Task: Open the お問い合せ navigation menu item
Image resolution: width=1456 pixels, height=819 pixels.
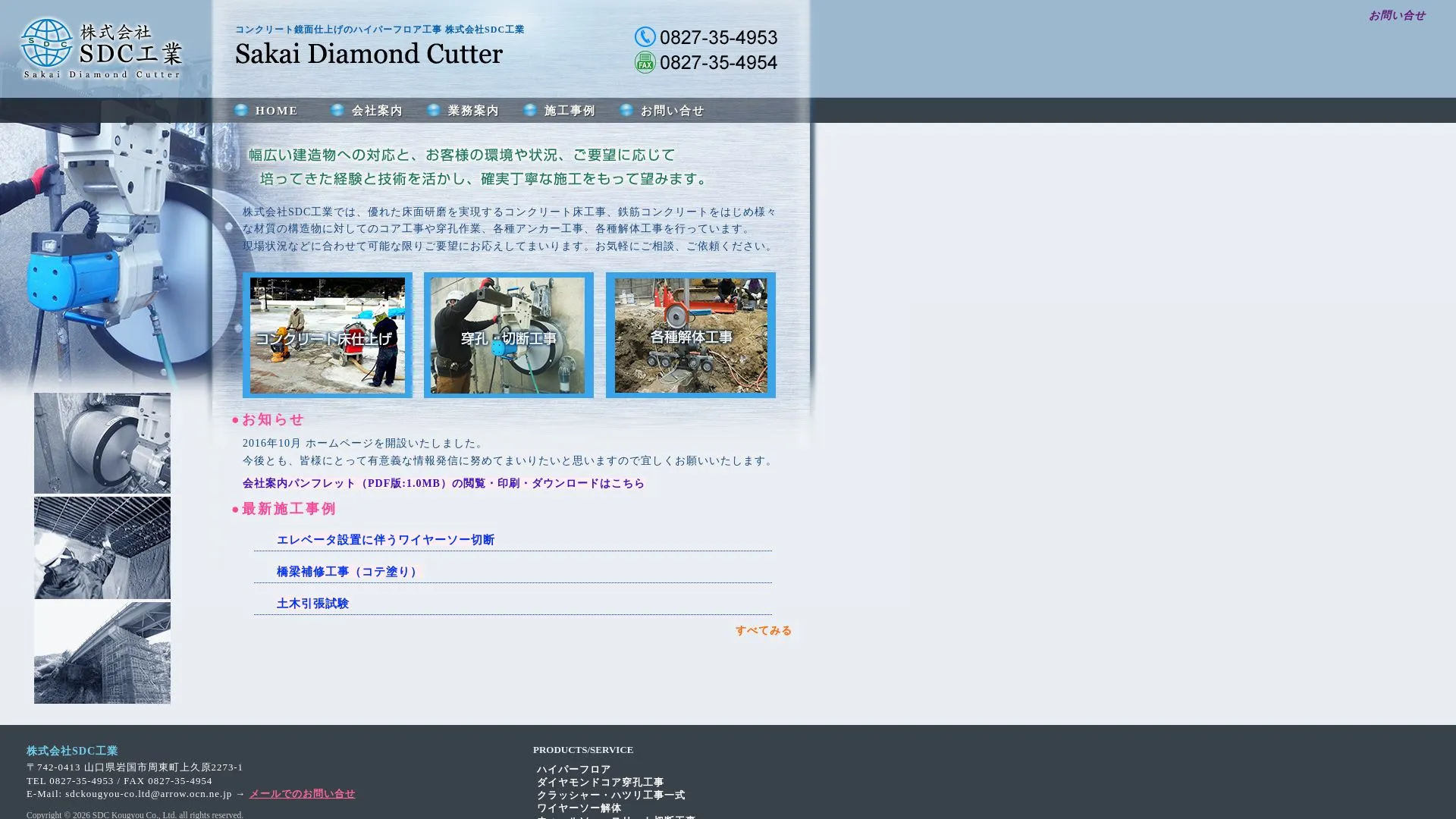Action: click(662, 111)
